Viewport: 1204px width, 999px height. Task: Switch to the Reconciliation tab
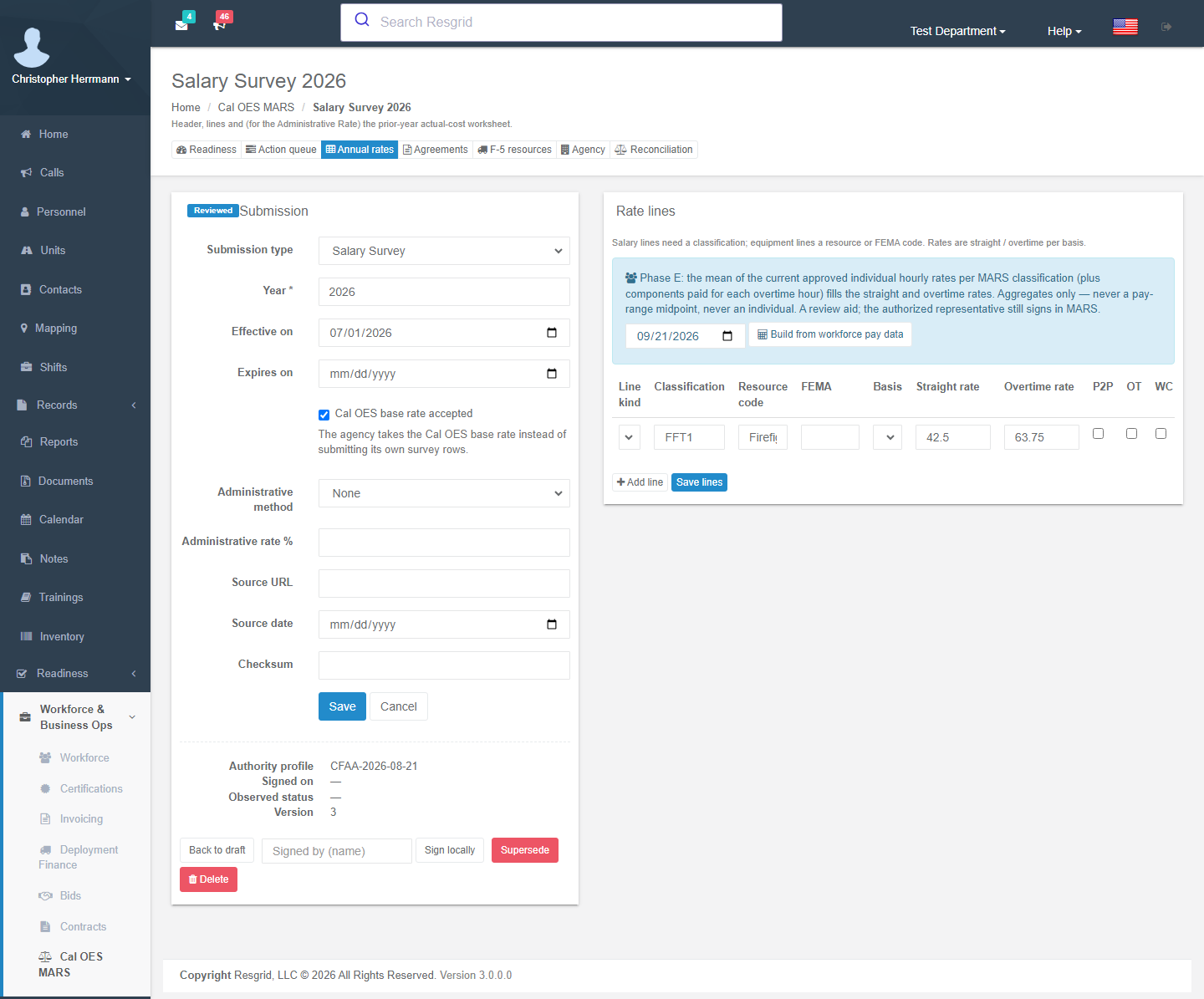coord(654,150)
